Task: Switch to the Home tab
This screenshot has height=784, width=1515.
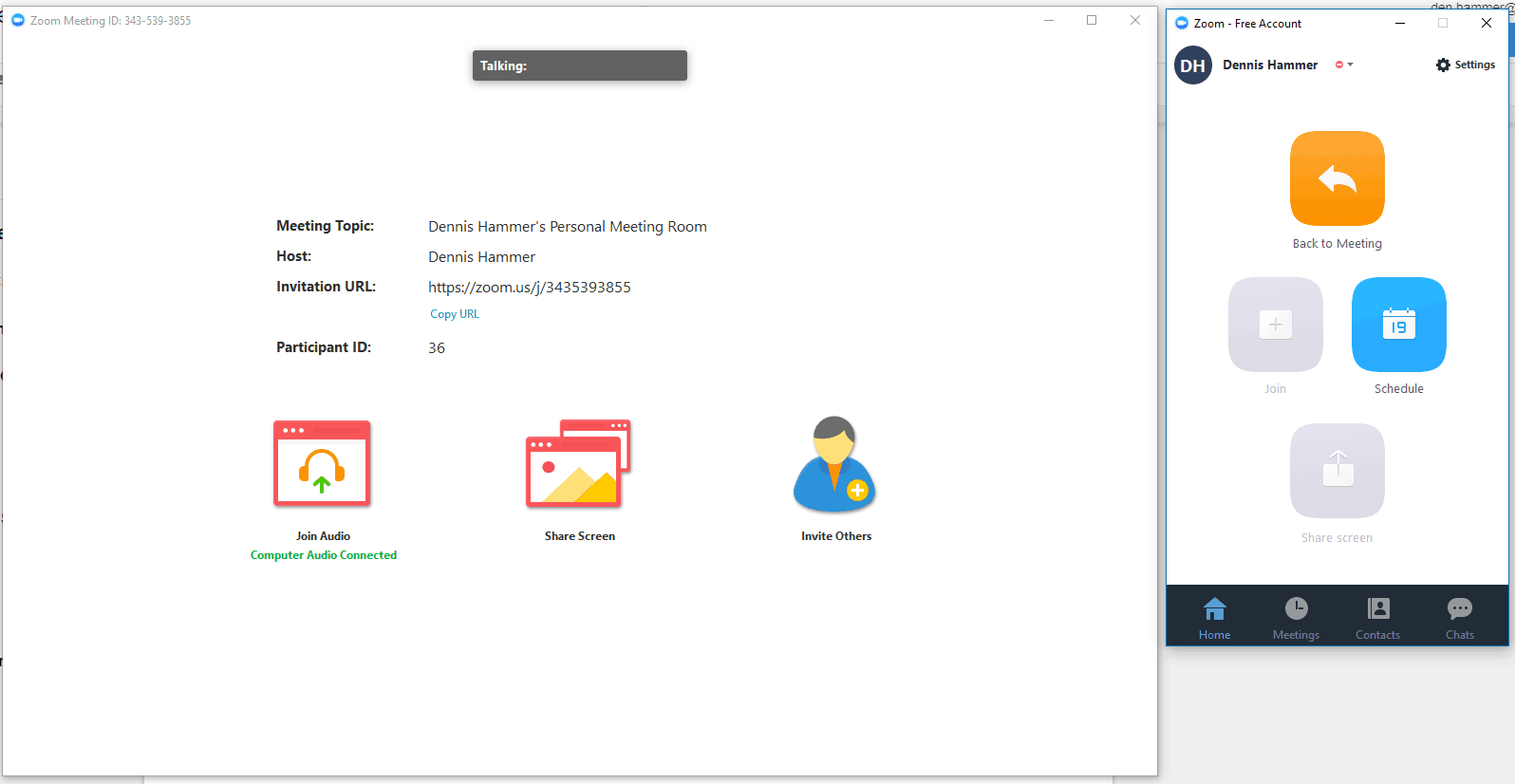Action: [1214, 619]
